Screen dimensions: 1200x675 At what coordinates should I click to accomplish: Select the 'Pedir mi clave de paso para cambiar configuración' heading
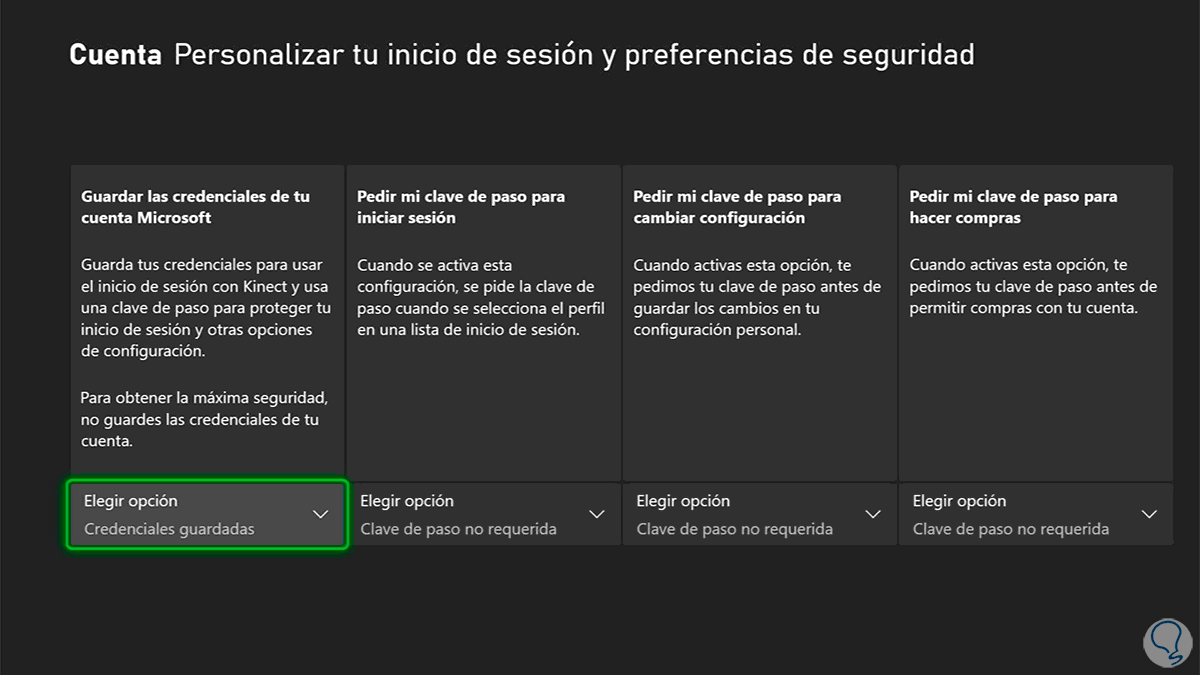pos(737,207)
